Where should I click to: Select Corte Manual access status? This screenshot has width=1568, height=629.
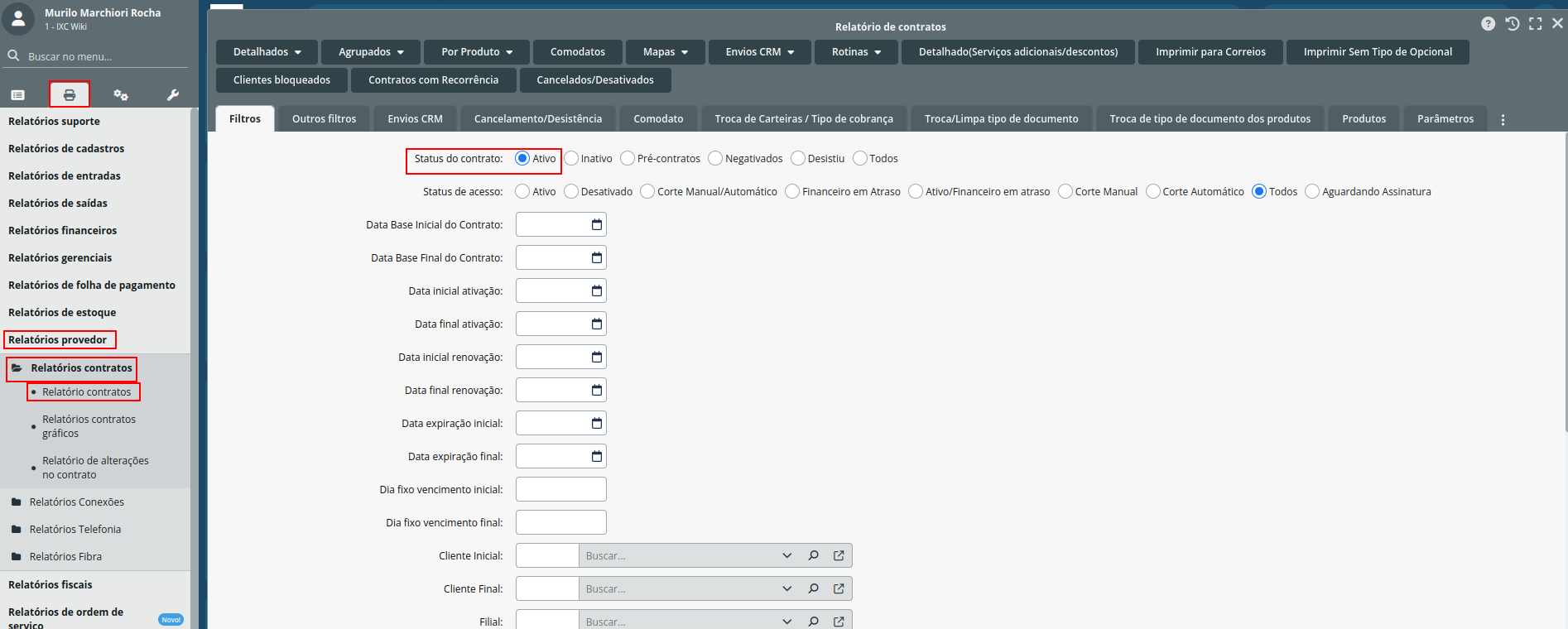coord(1065,191)
